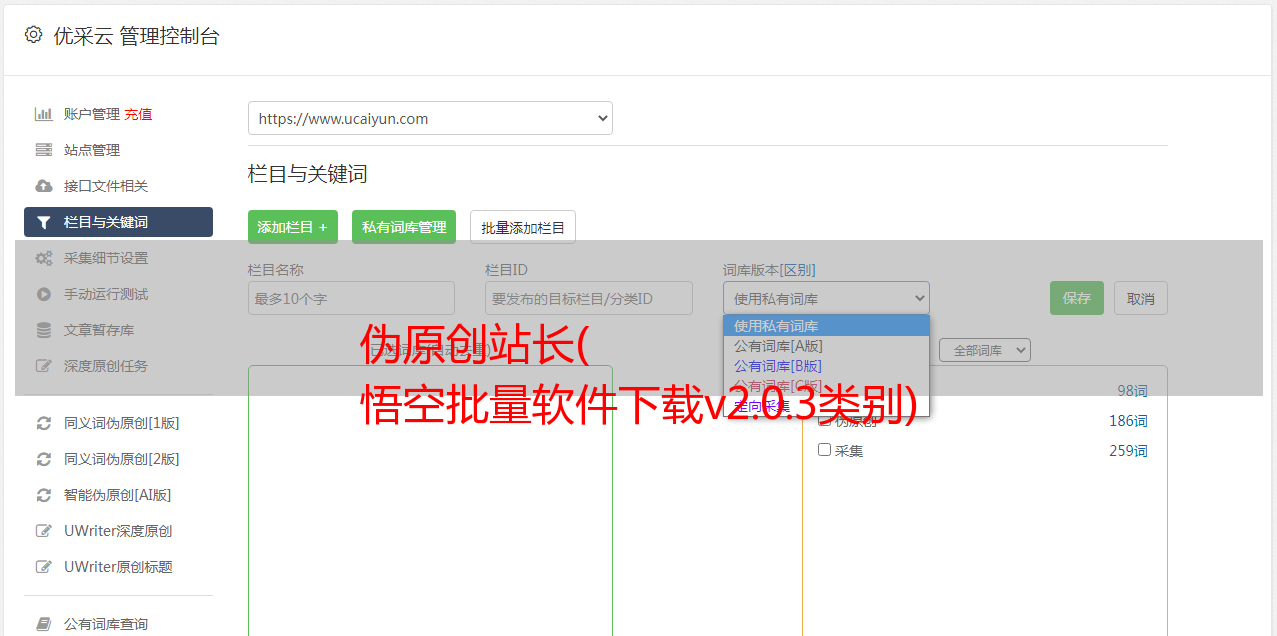Select the 栏目与关键词 sidebar item

coord(118,222)
